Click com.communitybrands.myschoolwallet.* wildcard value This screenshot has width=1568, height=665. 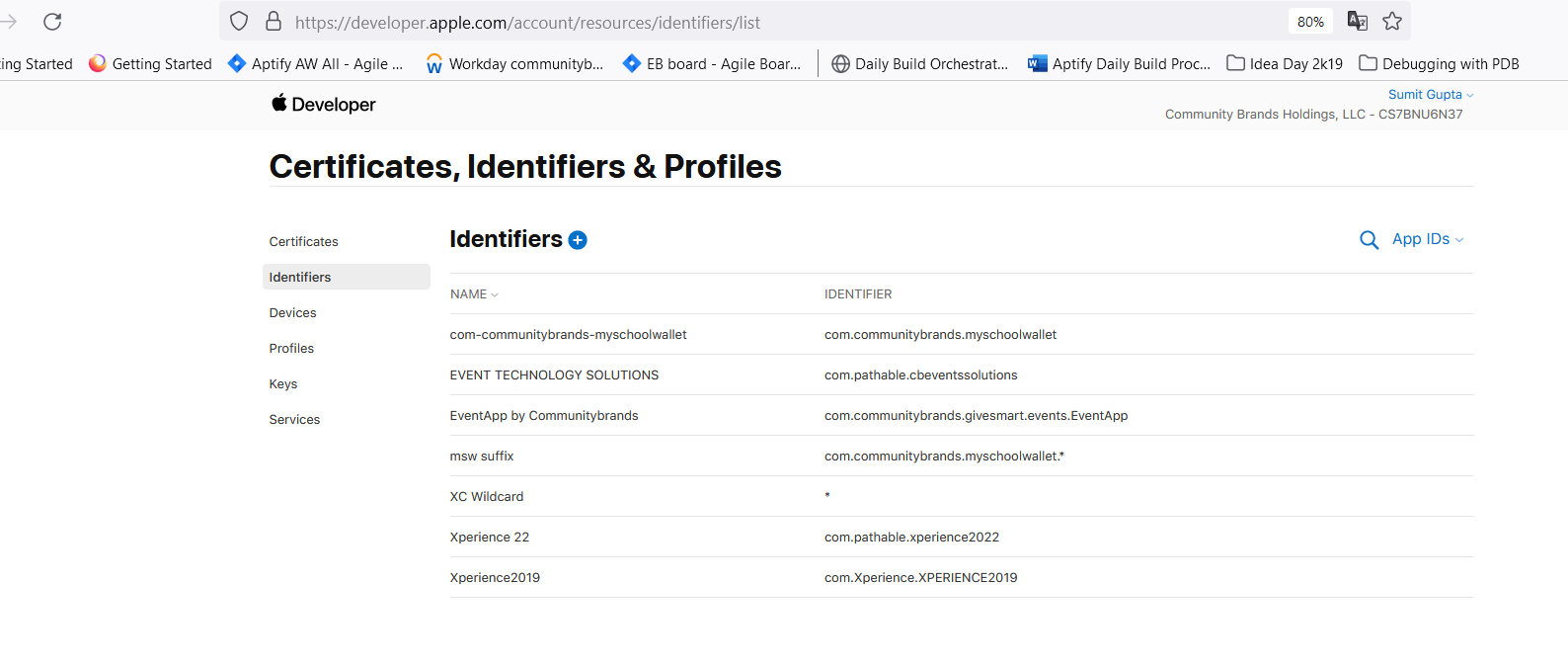pyautogui.click(x=945, y=457)
